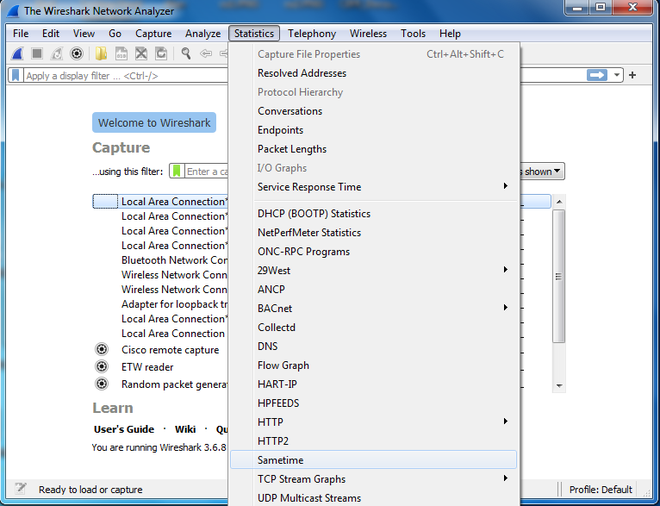
Task: Close the open Statistics menu
Action: point(254,33)
